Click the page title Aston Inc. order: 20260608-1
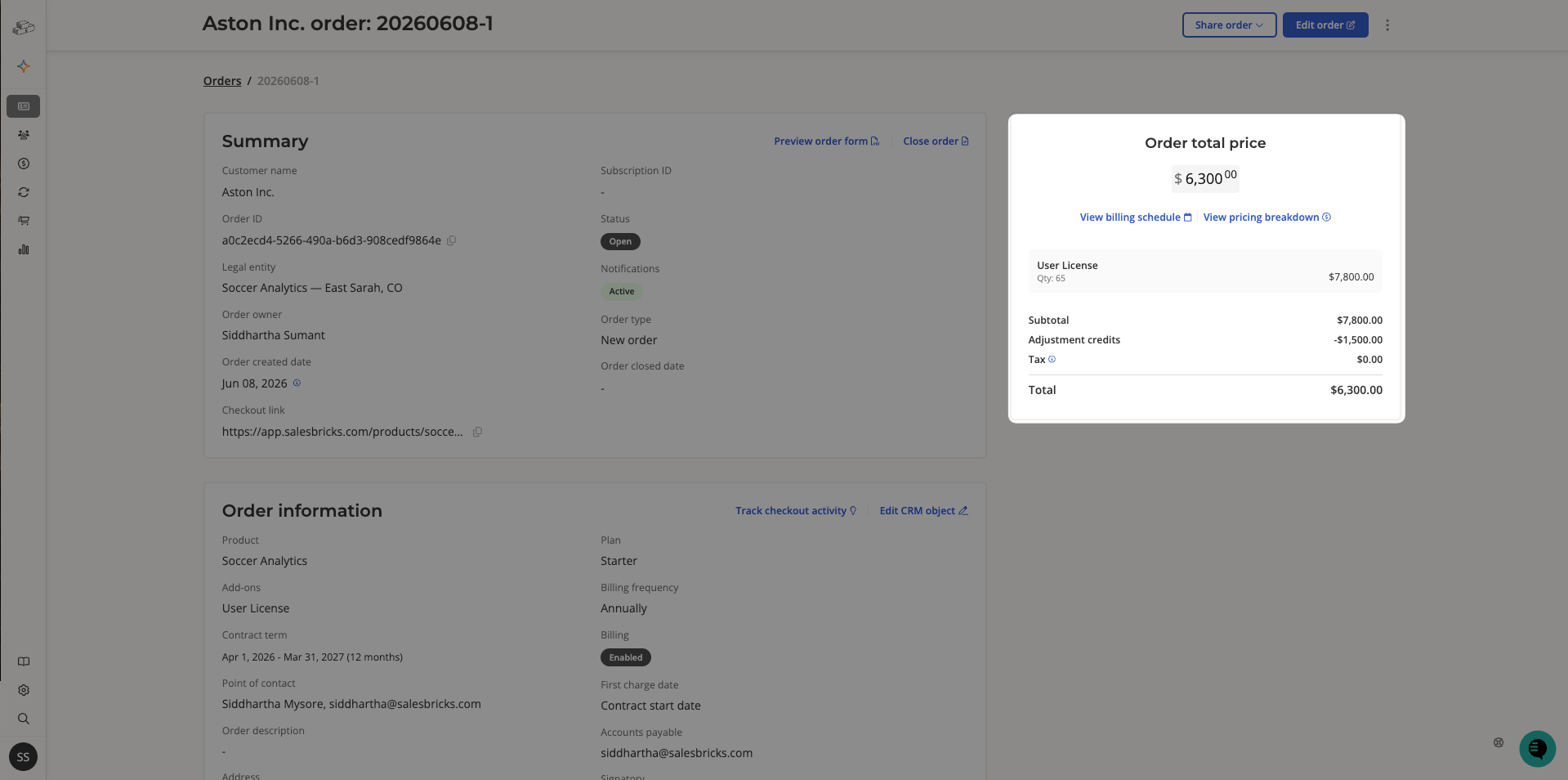Screen dimensions: 1568x780 [x=348, y=23]
